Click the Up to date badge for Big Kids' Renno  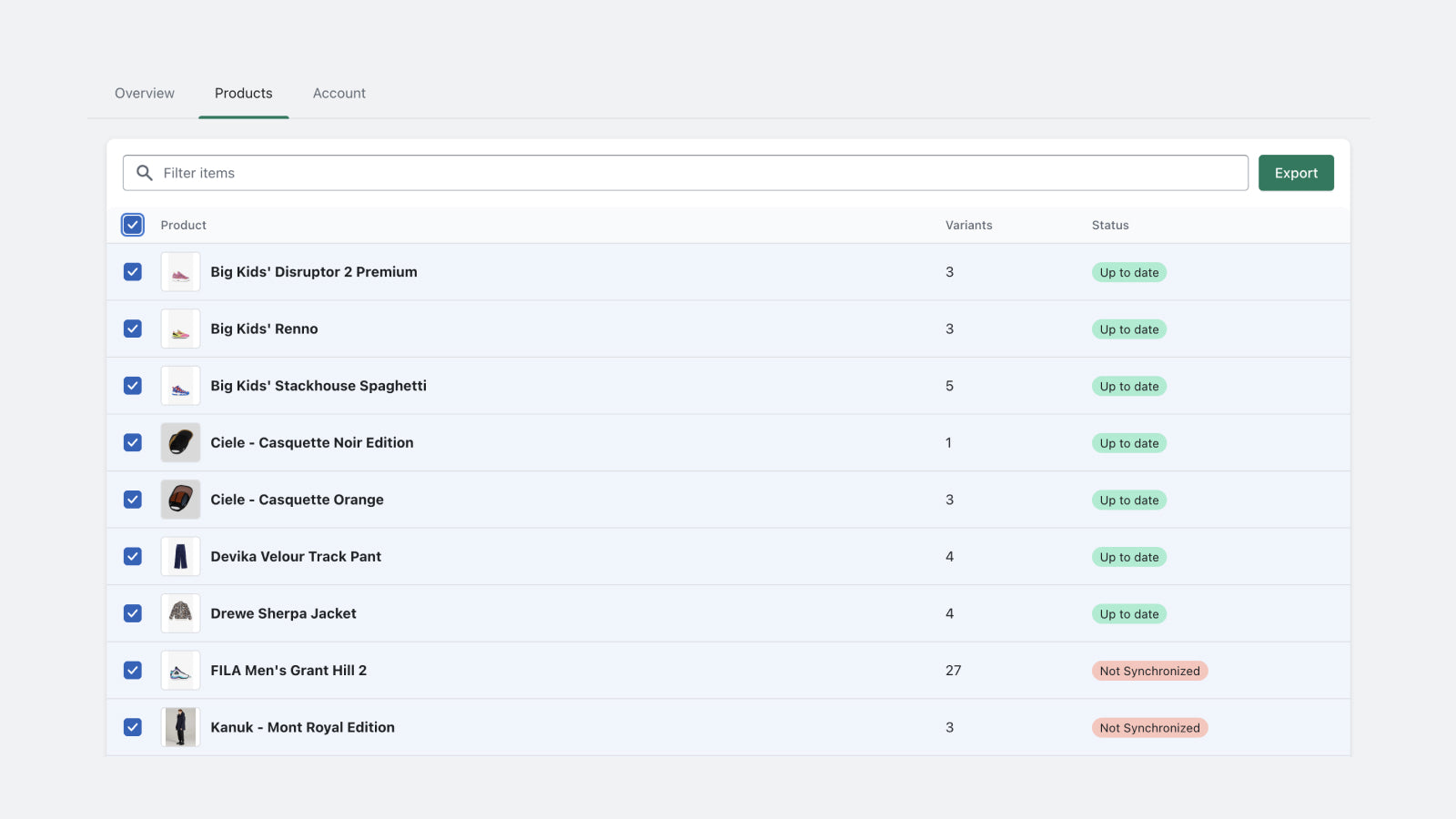pyautogui.click(x=1128, y=329)
